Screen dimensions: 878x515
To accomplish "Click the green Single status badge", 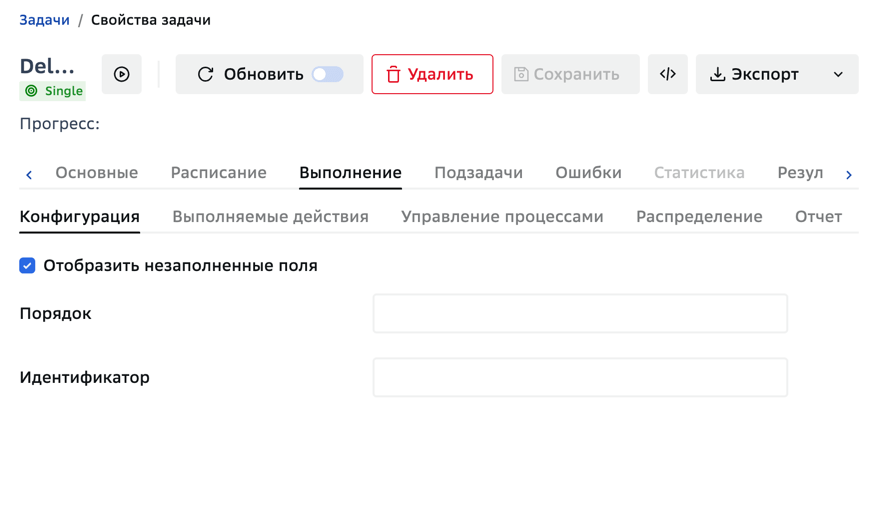I will click(53, 91).
